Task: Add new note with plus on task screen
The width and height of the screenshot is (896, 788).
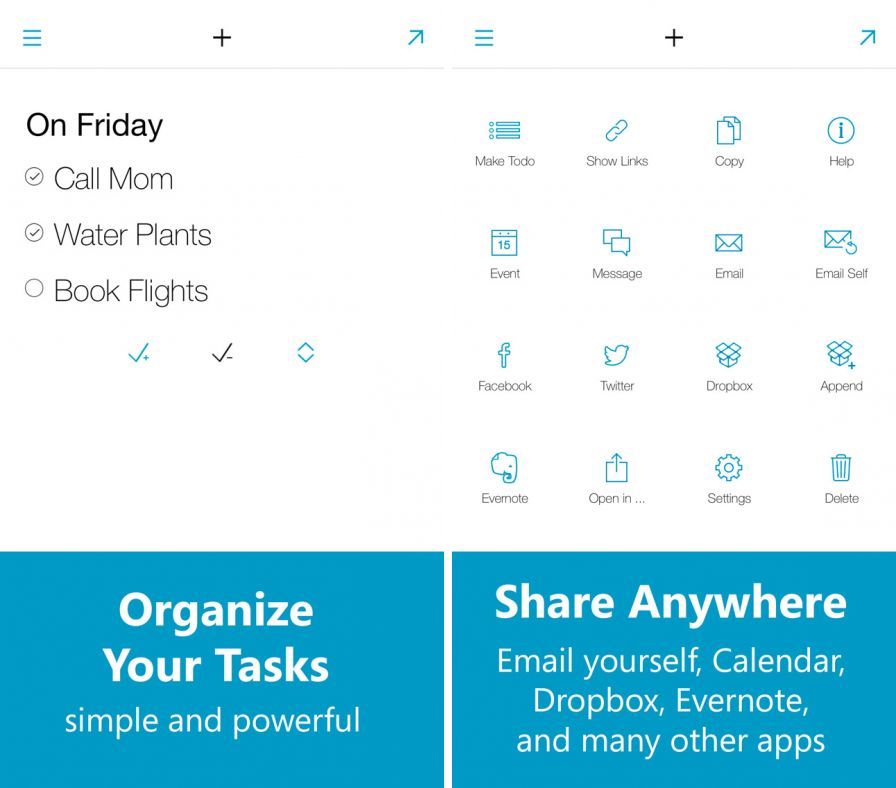Action: (222, 38)
